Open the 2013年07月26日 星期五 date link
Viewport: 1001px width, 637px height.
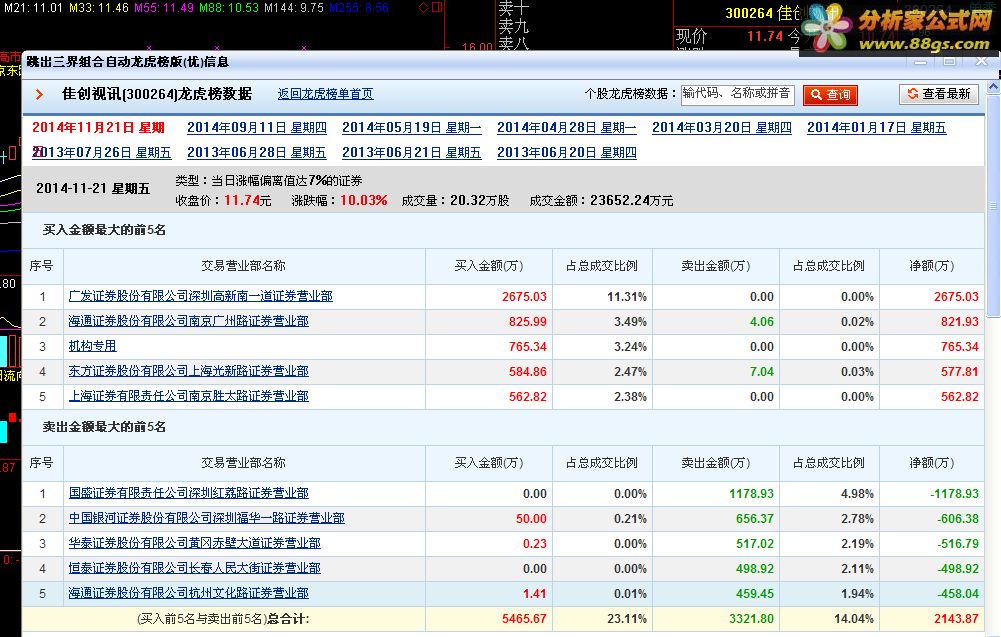[x=102, y=153]
